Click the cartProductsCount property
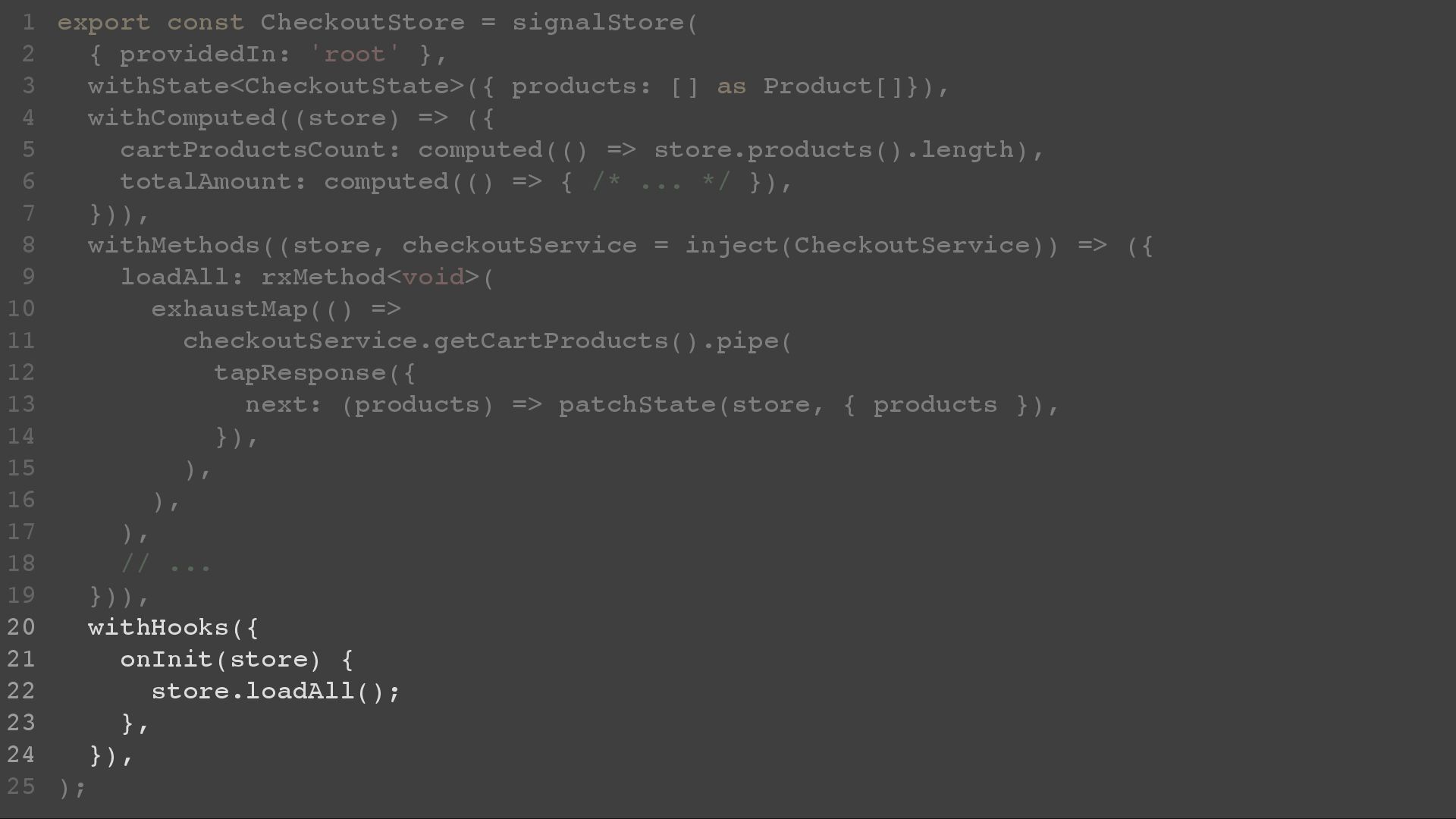The width and height of the screenshot is (1456, 819). [x=253, y=150]
